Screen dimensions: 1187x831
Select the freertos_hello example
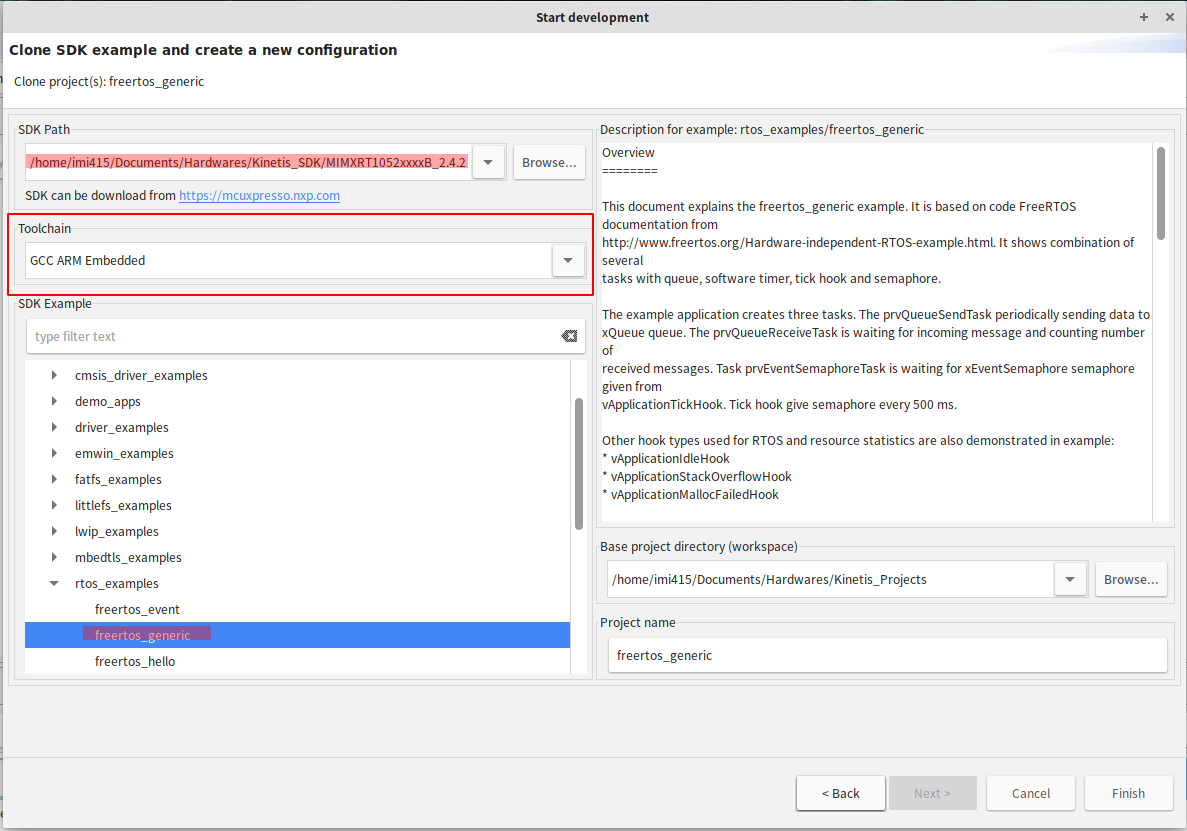tap(135, 661)
